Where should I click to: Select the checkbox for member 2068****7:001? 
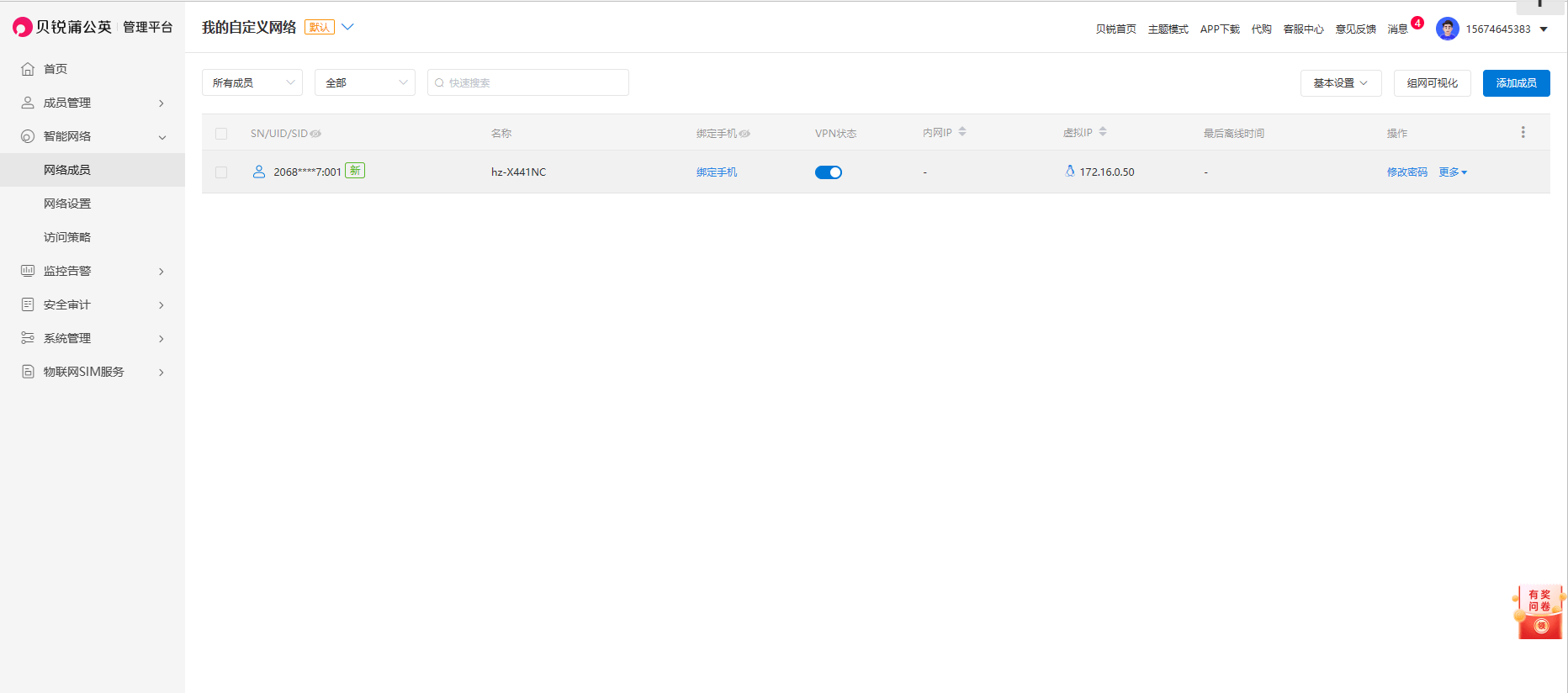[221, 172]
